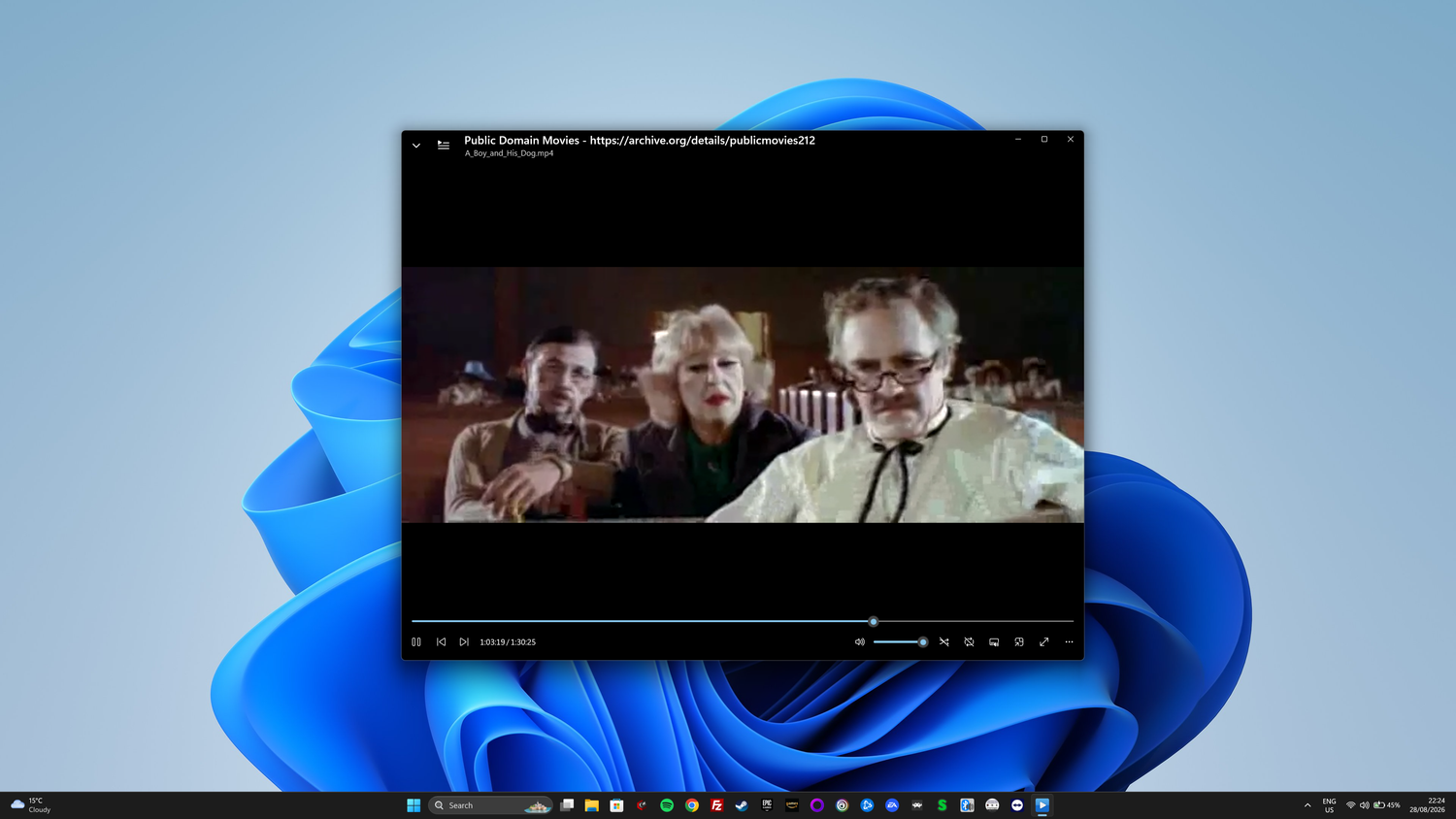
Task: Launch Google Chrome from the taskbar
Action: click(692, 805)
